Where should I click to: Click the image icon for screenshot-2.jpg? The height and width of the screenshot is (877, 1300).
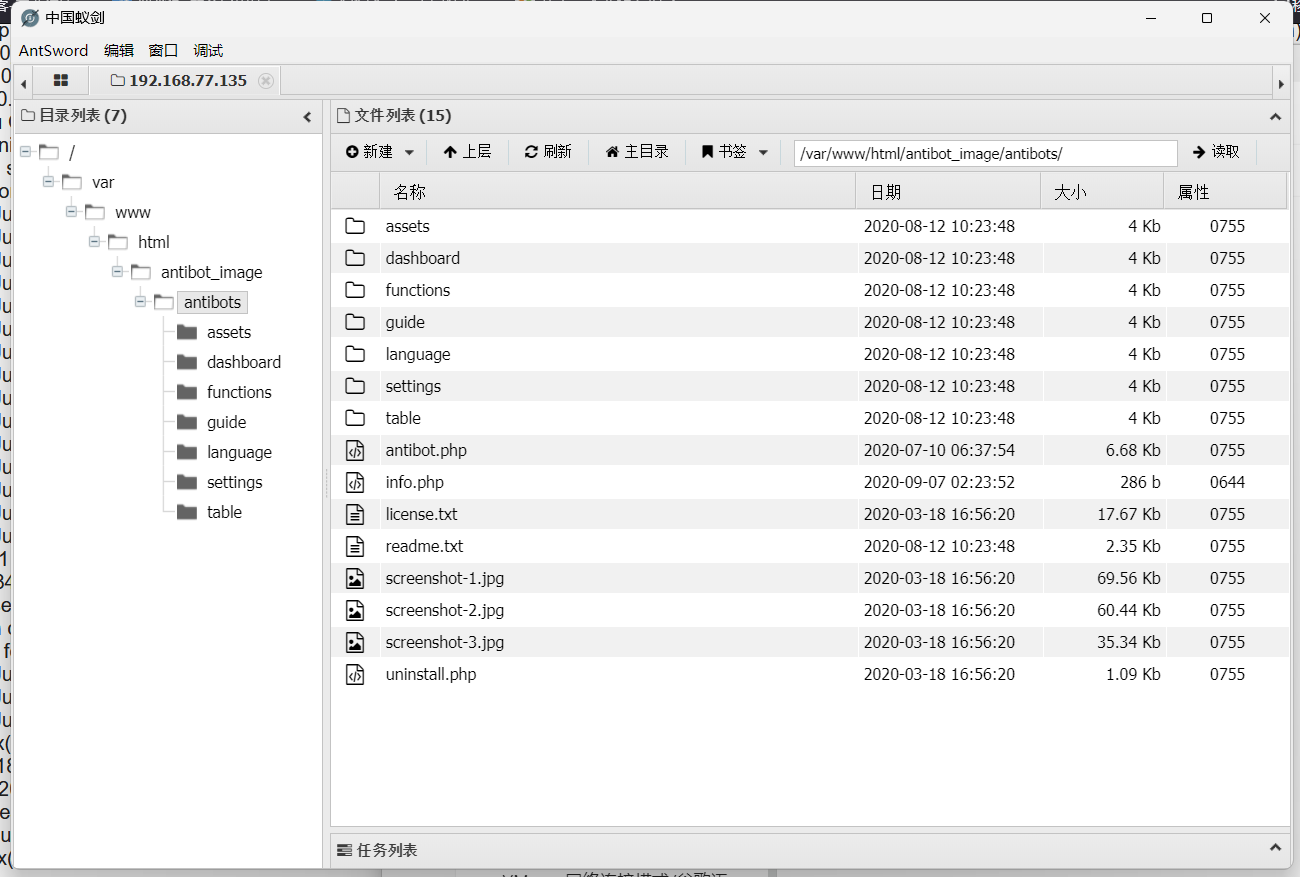355,610
